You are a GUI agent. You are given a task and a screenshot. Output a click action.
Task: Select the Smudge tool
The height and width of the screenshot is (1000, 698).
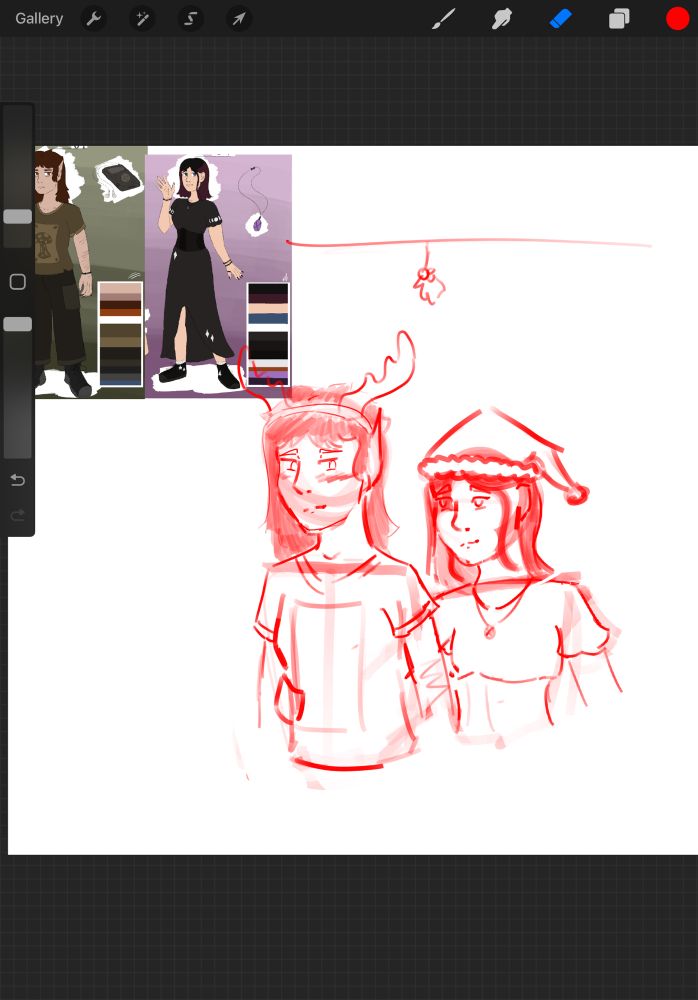(501, 18)
